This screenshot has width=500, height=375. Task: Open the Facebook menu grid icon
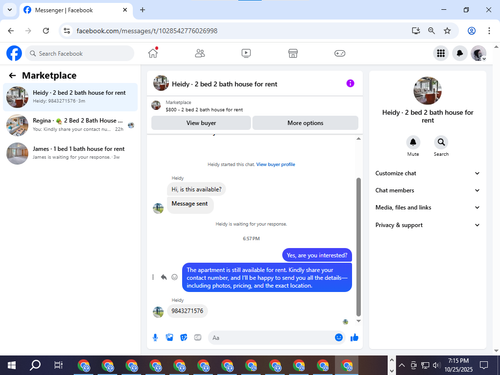point(441,53)
